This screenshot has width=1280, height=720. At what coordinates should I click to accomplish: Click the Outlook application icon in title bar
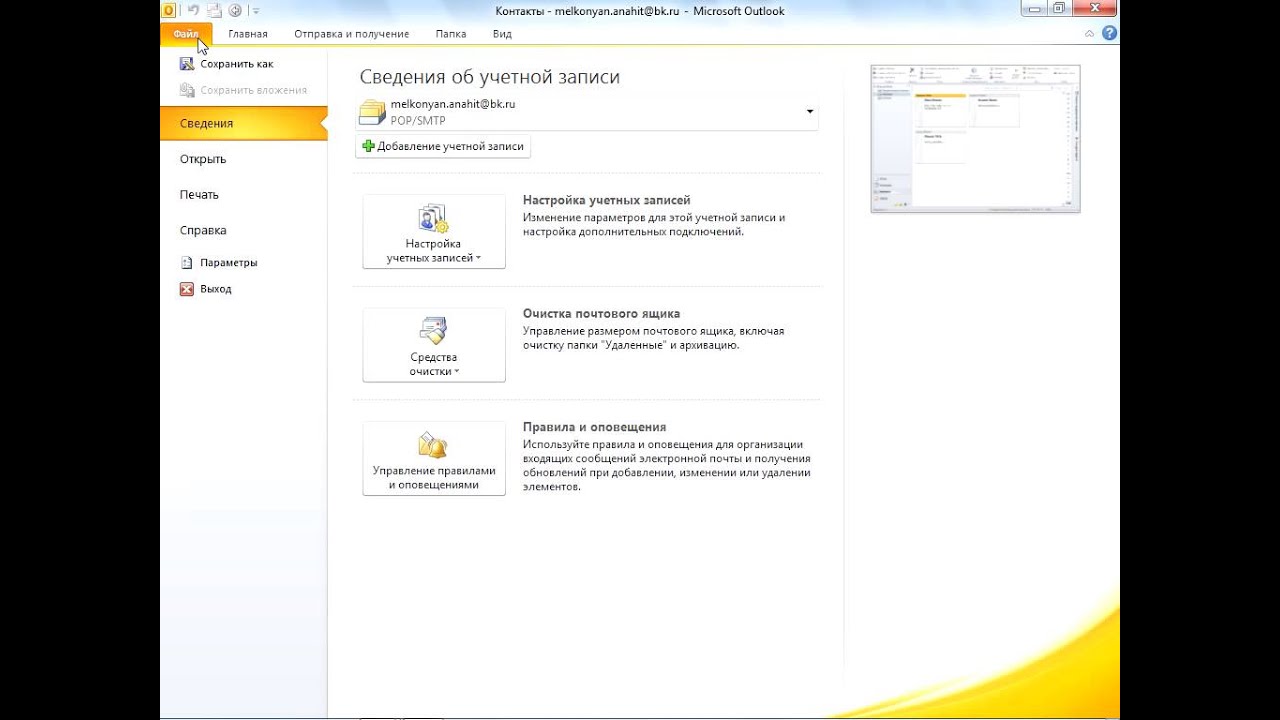(169, 10)
